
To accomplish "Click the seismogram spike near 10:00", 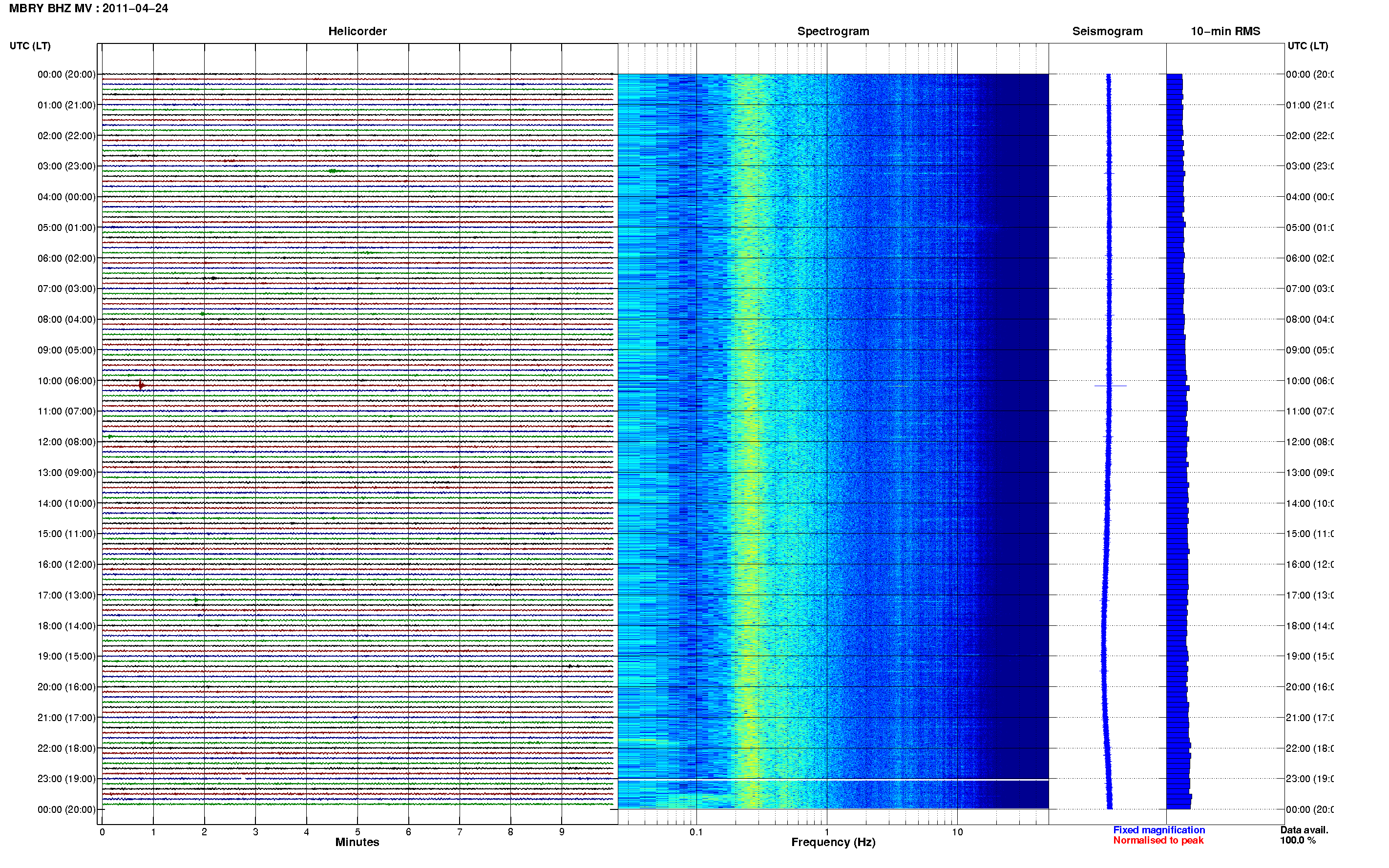I will 1110,386.
